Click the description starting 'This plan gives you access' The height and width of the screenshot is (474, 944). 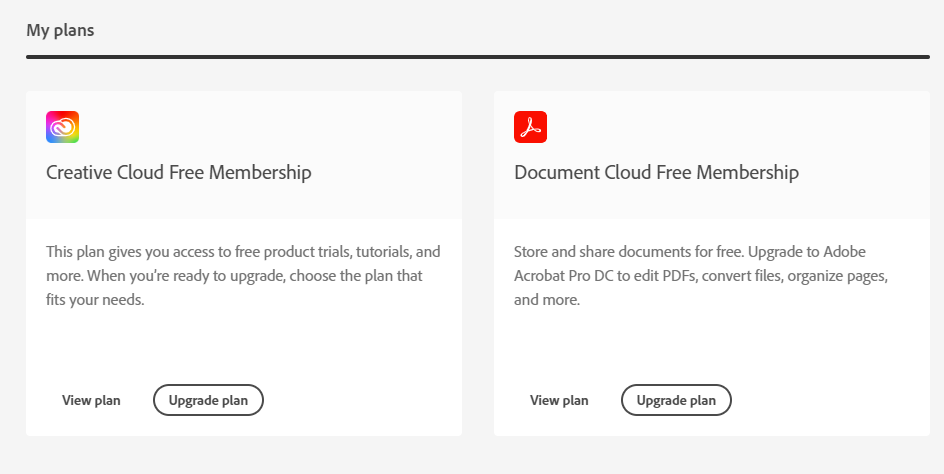(x=243, y=276)
